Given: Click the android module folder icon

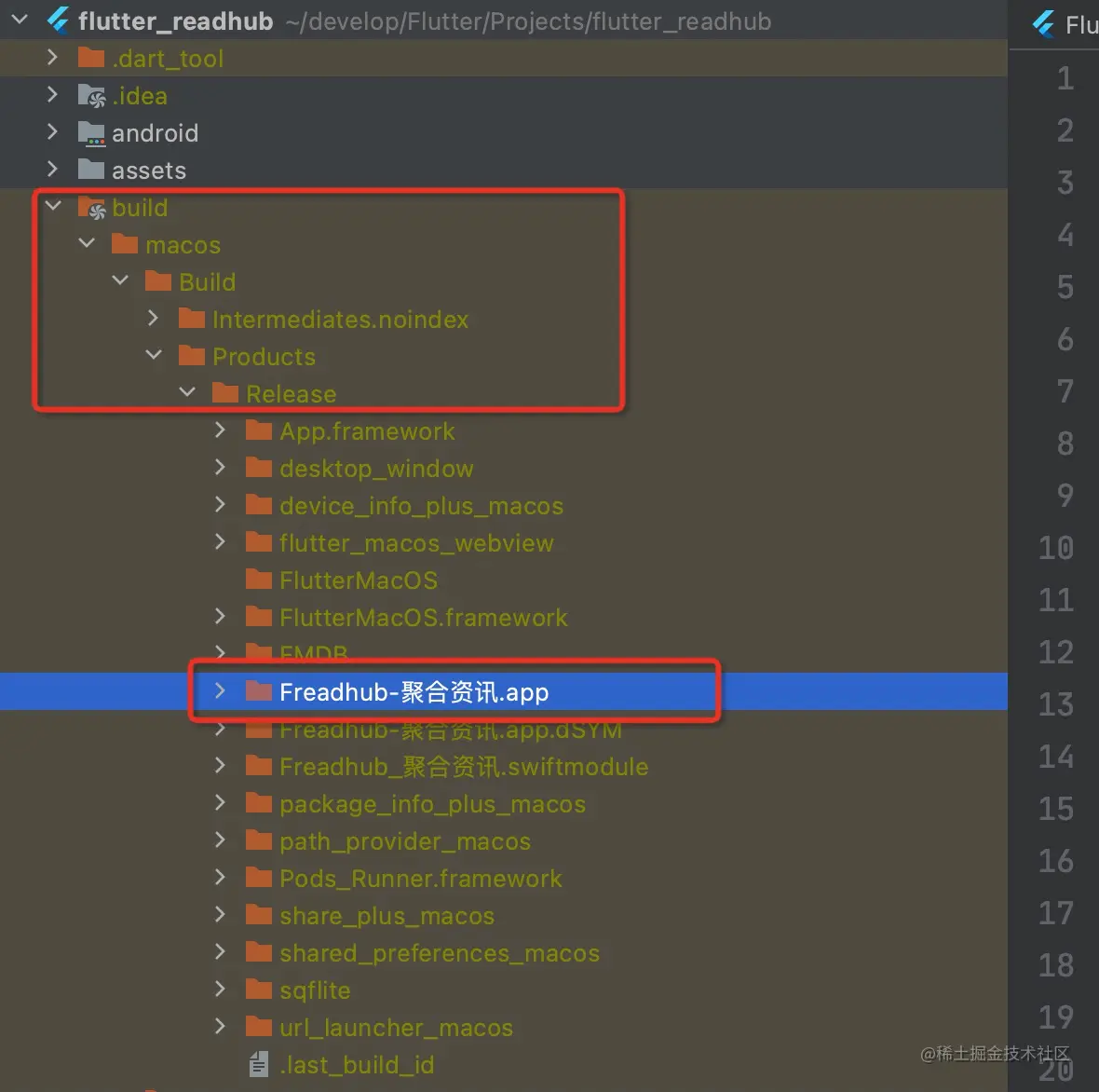Looking at the screenshot, I should (92, 132).
